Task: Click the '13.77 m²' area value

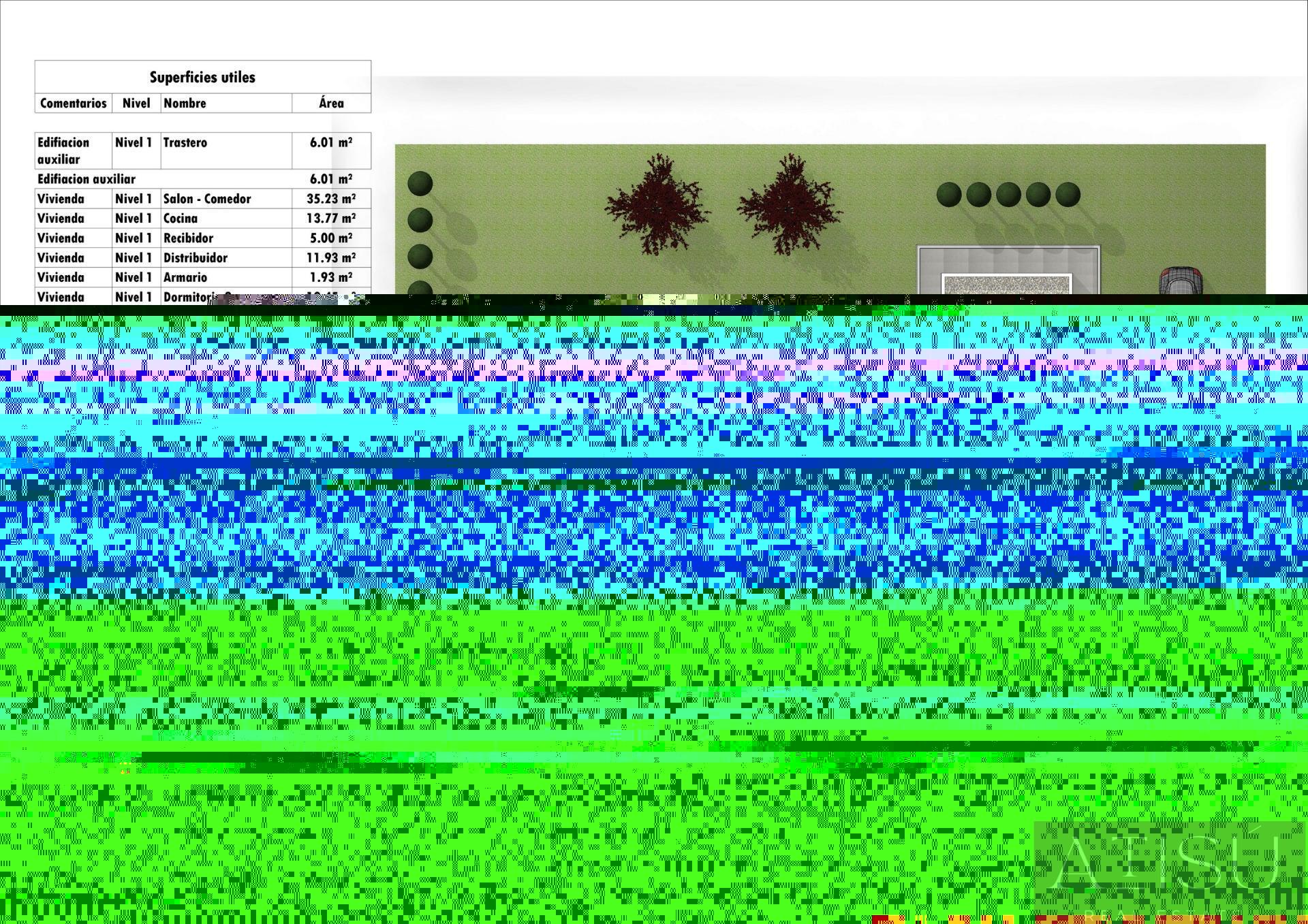Action: coord(331,219)
